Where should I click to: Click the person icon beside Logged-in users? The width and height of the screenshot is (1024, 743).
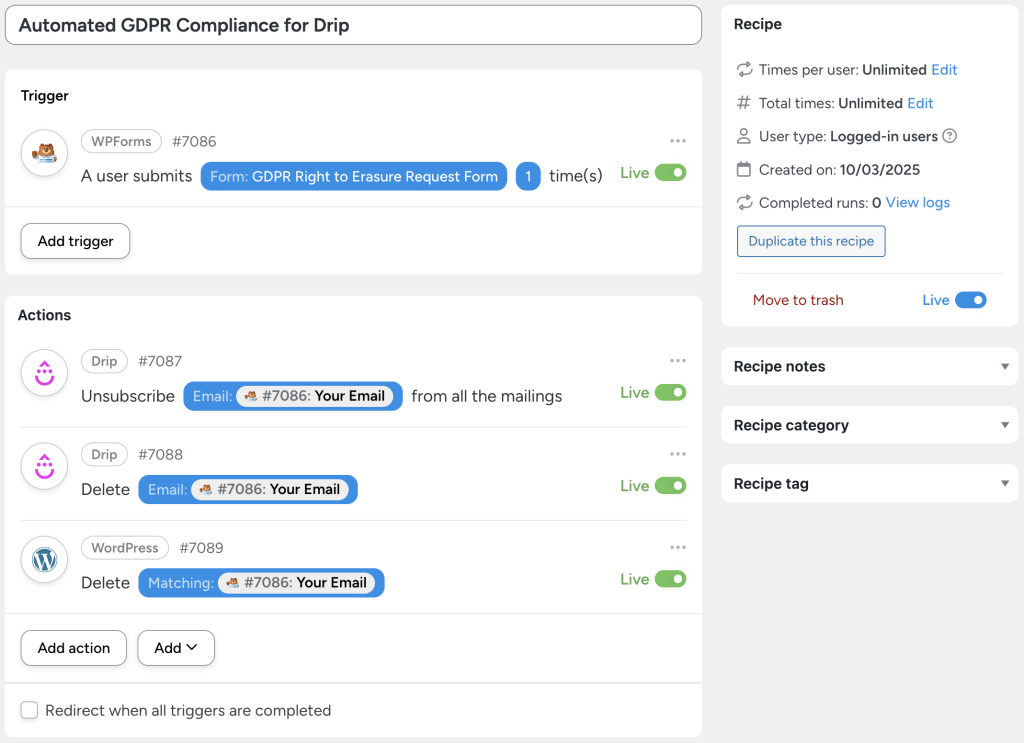click(x=742, y=136)
